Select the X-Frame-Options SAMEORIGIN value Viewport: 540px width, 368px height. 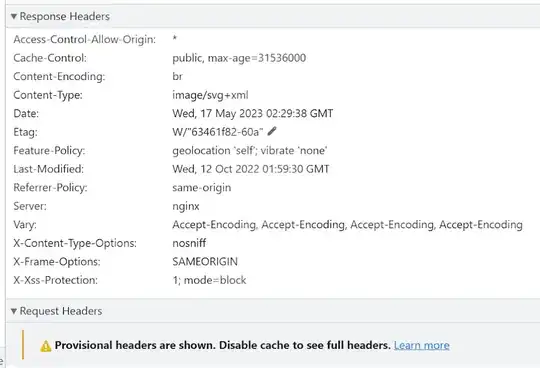pyautogui.click(x=205, y=262)
